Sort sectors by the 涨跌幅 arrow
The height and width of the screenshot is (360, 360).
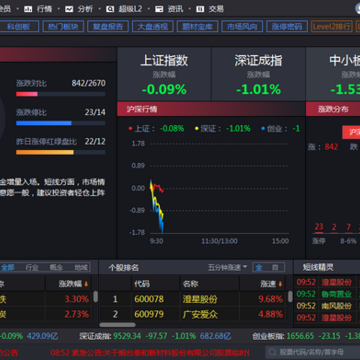tap(86, 284)
